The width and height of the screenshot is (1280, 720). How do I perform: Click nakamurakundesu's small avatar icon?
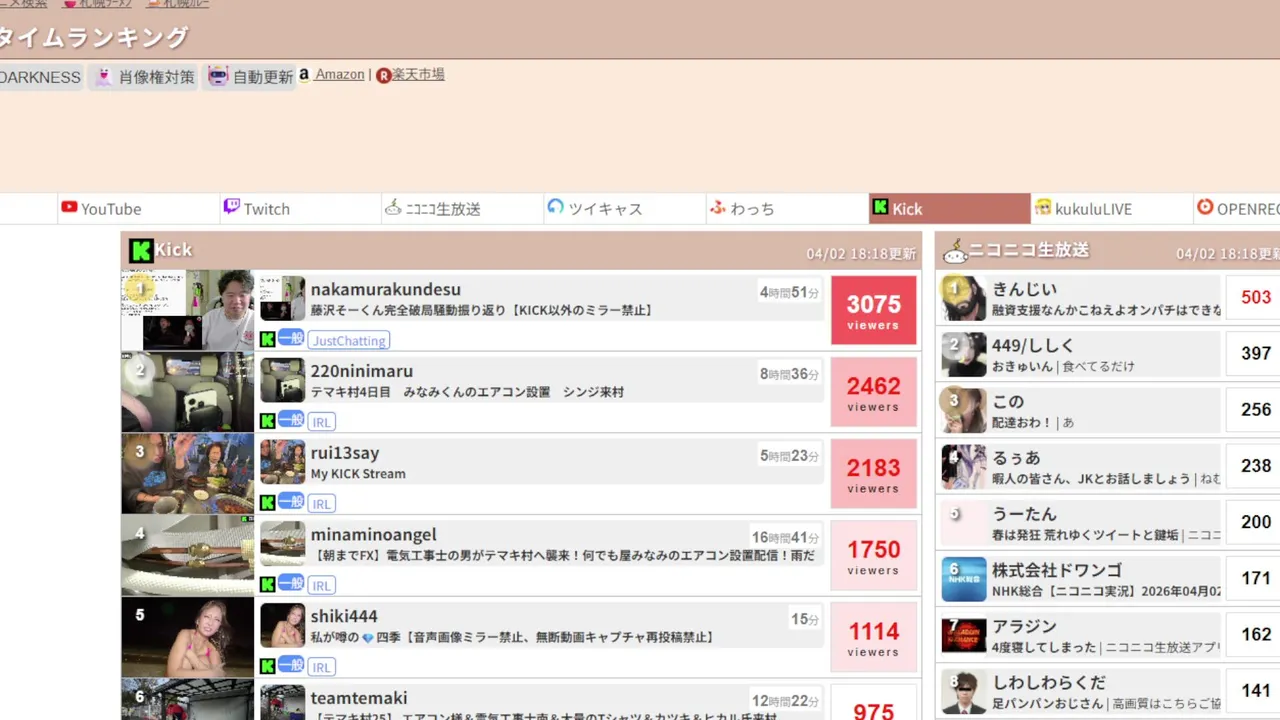point(282,298)
